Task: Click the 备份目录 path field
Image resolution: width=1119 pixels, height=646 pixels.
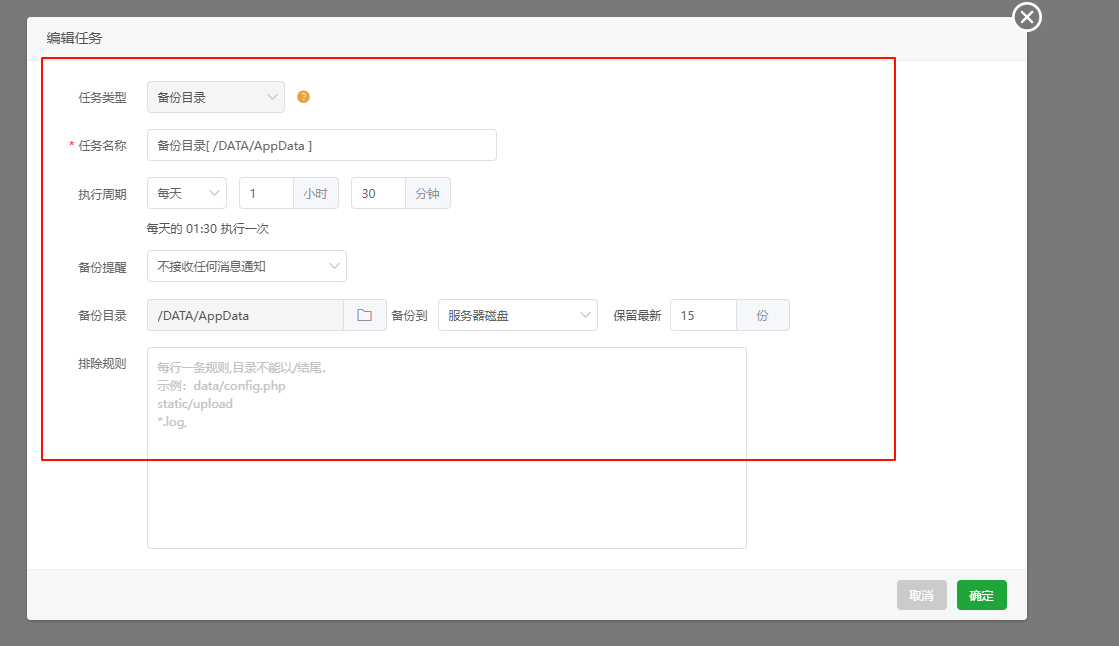Action: pyautogui.click(x=245, y=315)
